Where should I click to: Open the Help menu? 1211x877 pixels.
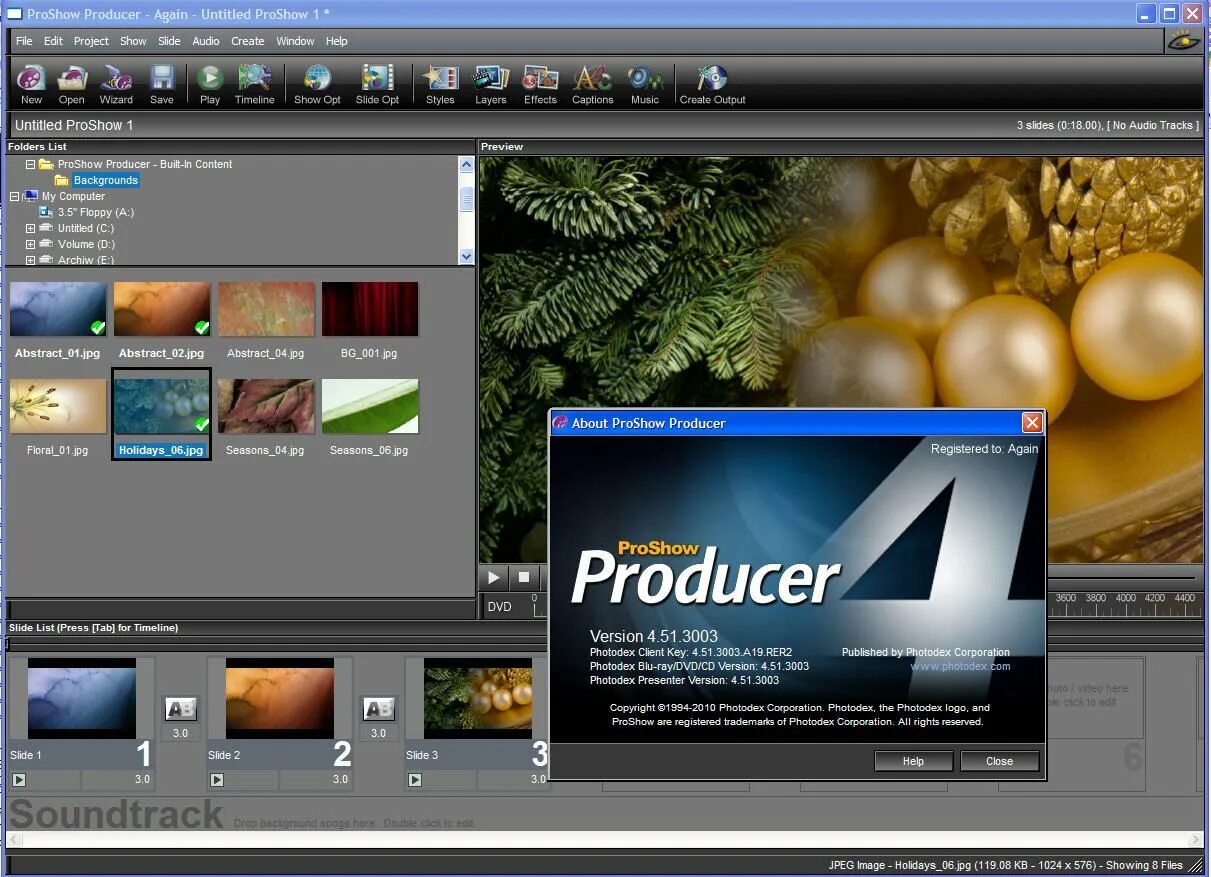click(337, 41)
